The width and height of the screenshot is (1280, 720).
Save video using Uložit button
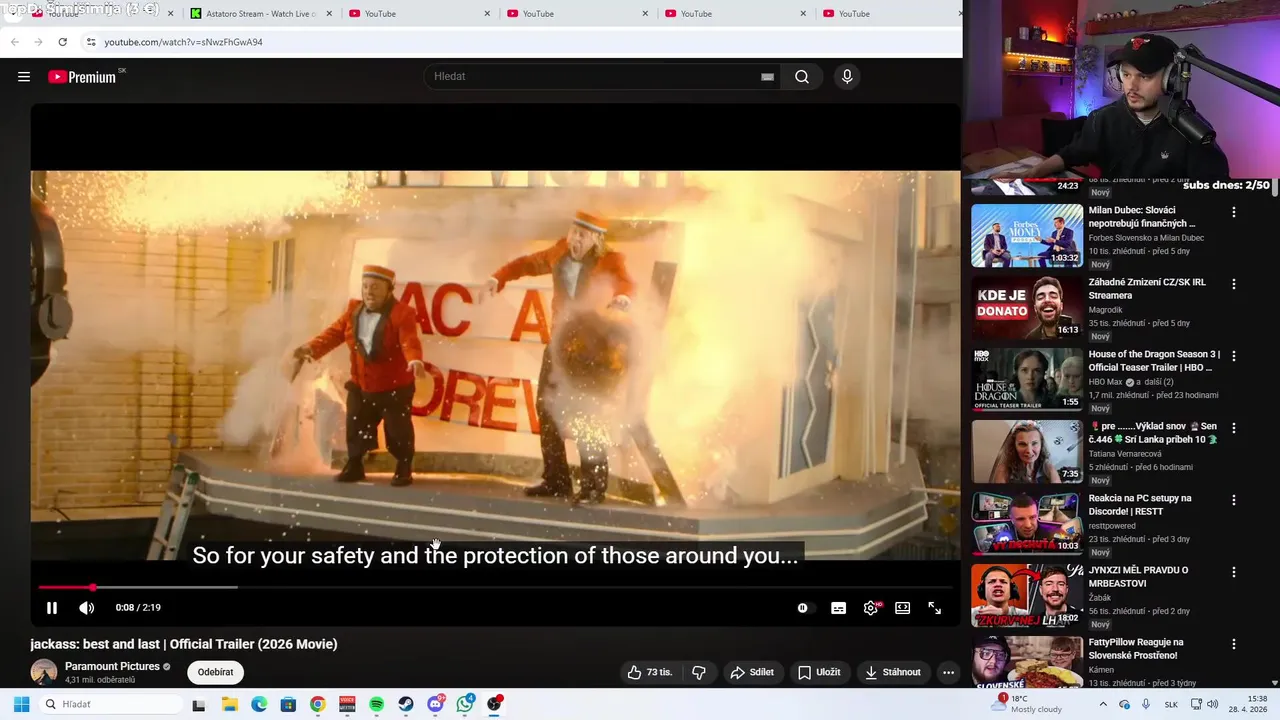(x=819, y=672)
